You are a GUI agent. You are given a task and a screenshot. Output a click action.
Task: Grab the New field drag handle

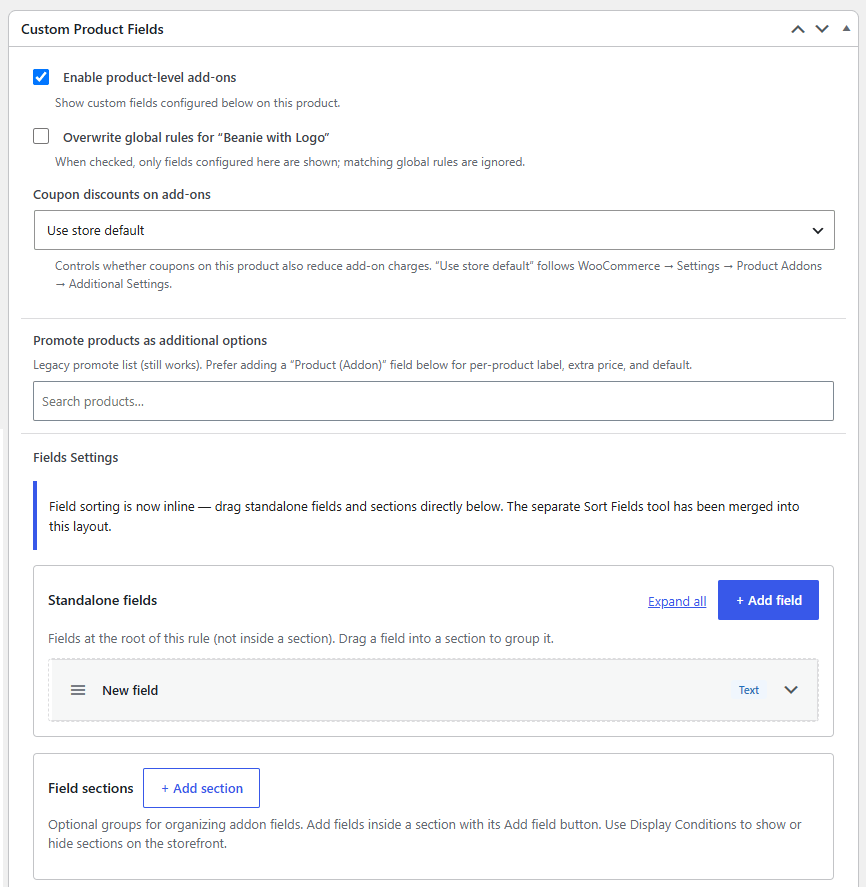[78, 690]
